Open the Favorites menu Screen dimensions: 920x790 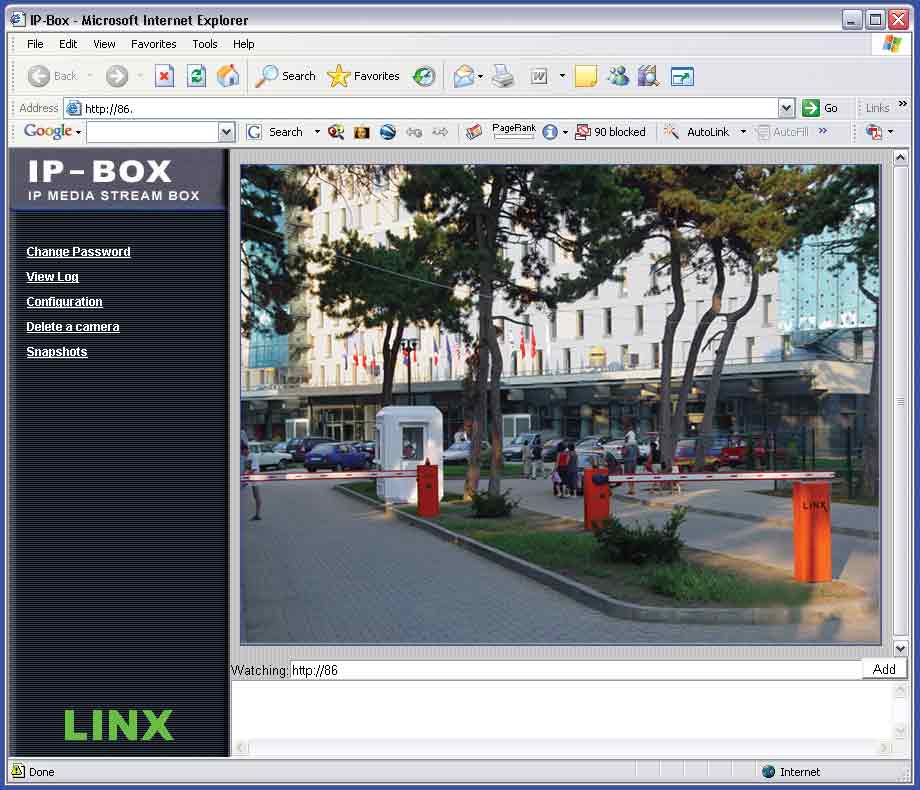(153, 44)
